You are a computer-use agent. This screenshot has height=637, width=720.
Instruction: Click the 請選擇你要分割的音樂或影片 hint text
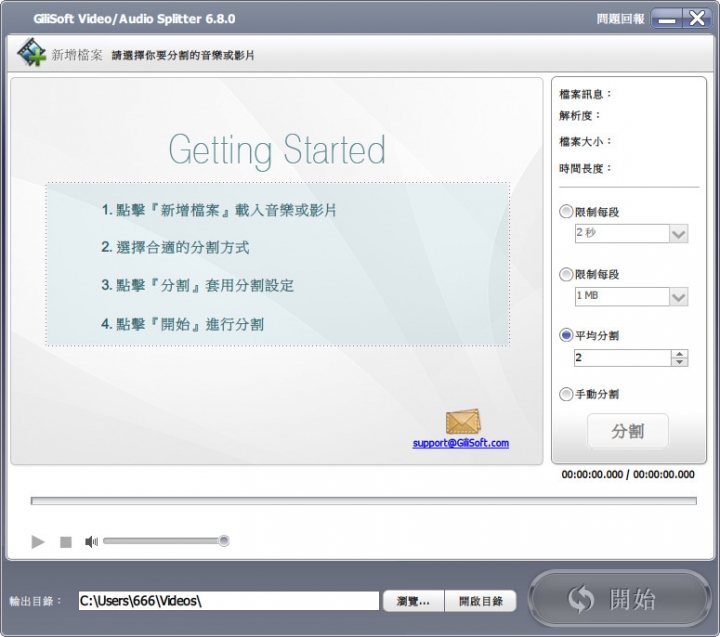[x=183, y=56]
